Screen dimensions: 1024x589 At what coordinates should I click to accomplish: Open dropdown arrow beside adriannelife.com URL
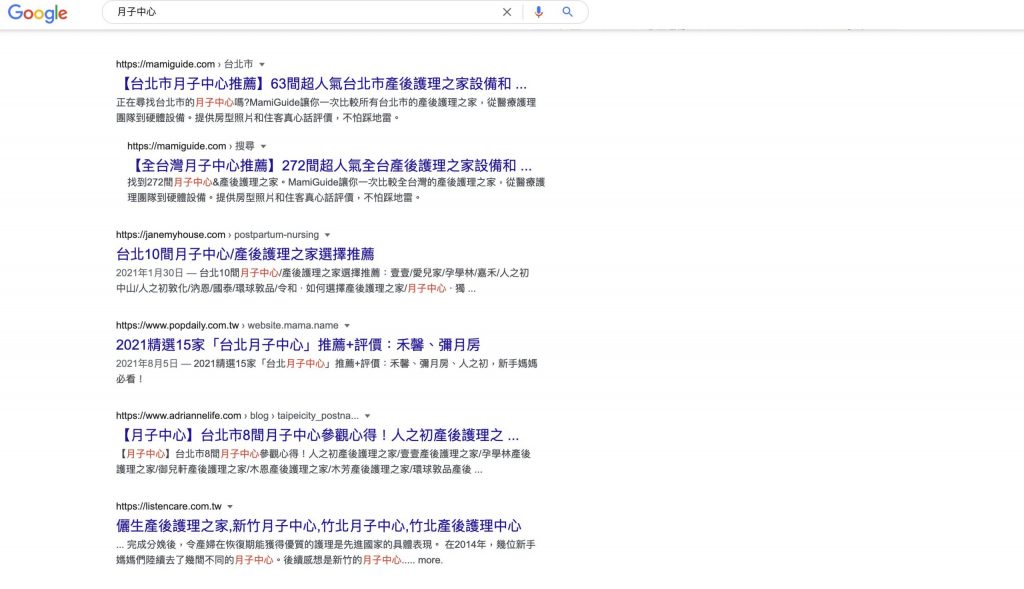368,416
